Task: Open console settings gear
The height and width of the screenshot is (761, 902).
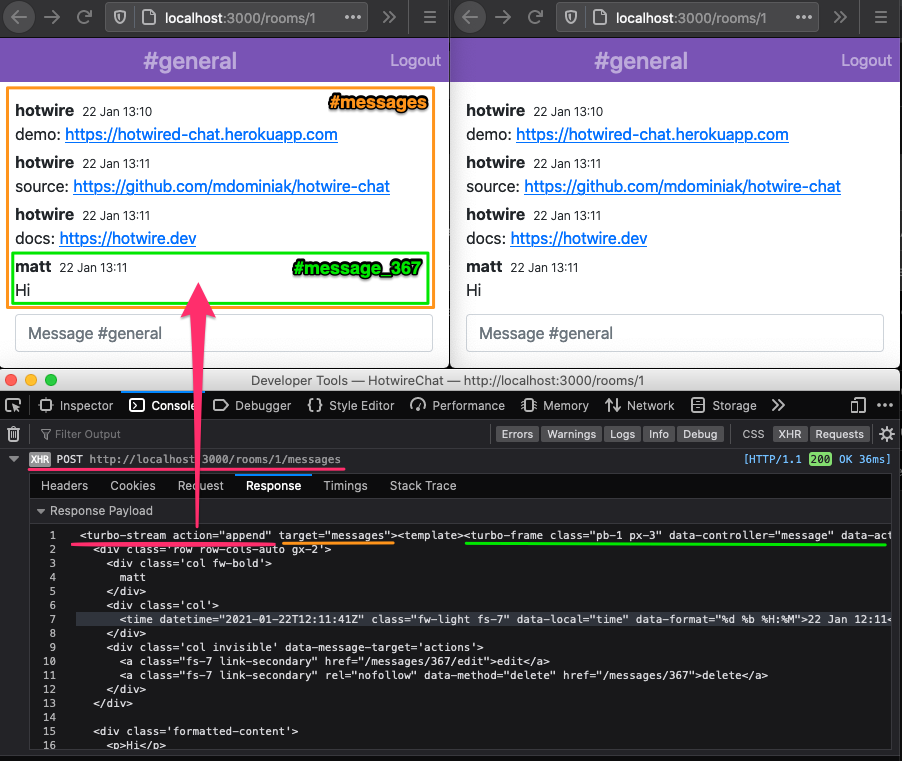Action: pos(886,434)
